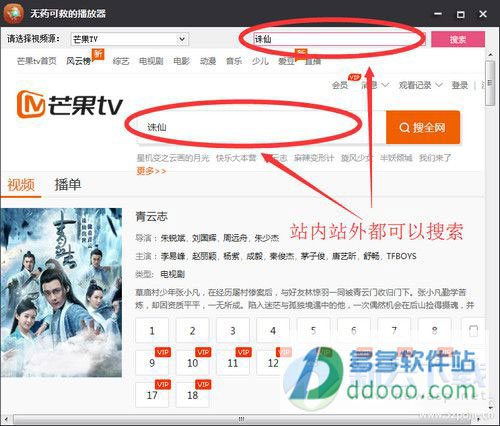The width and height of the screenshot is (500, 426).
Task: Click the horizontal scrollbar left arrow
Action: coord(6,419)
